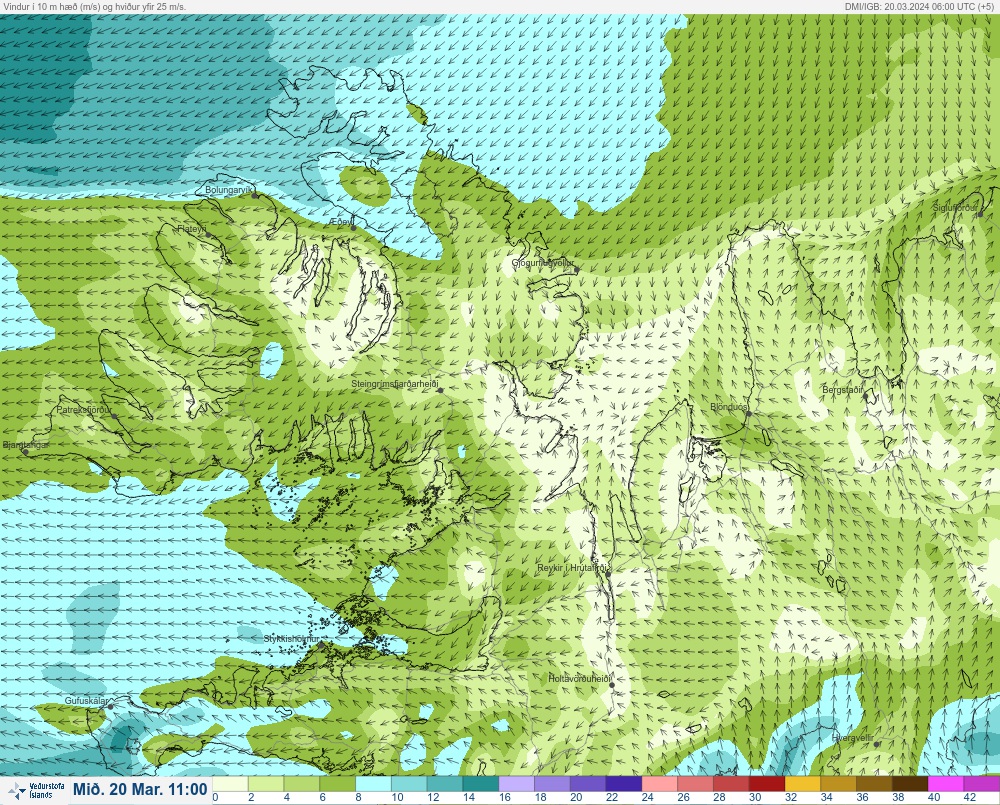
Task: Click the legend value '36'
Action: [862, 797]
